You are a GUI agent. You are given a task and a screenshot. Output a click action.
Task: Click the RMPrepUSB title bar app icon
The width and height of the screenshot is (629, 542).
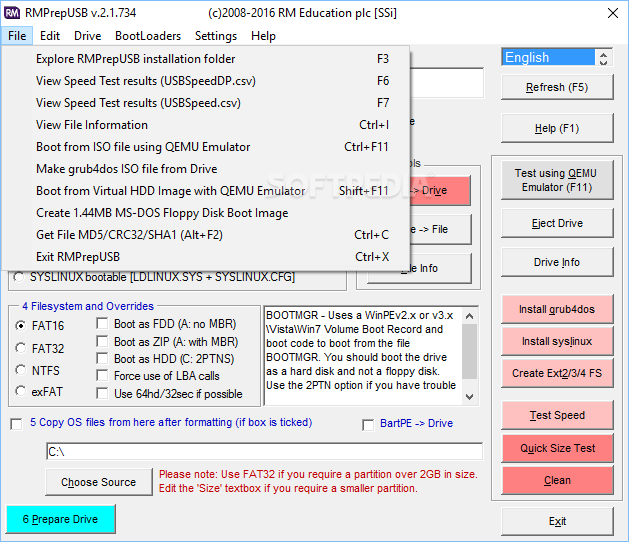coord(12,13)
